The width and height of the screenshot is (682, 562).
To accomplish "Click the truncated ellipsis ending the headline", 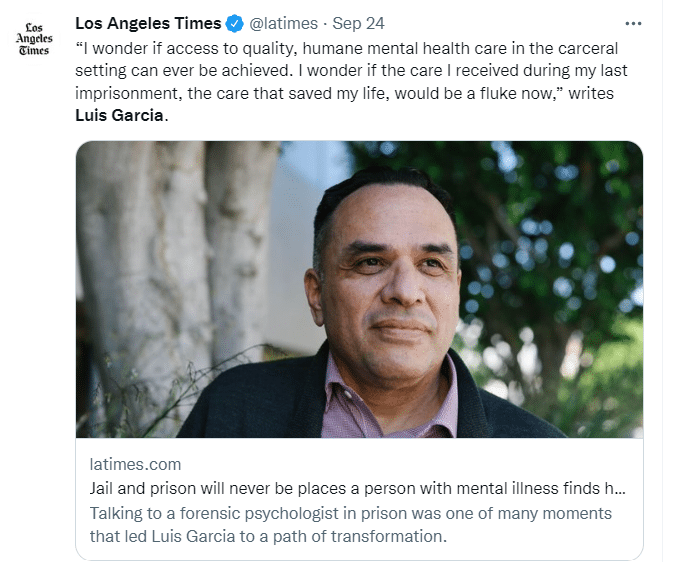I will [x=619, y=490].
